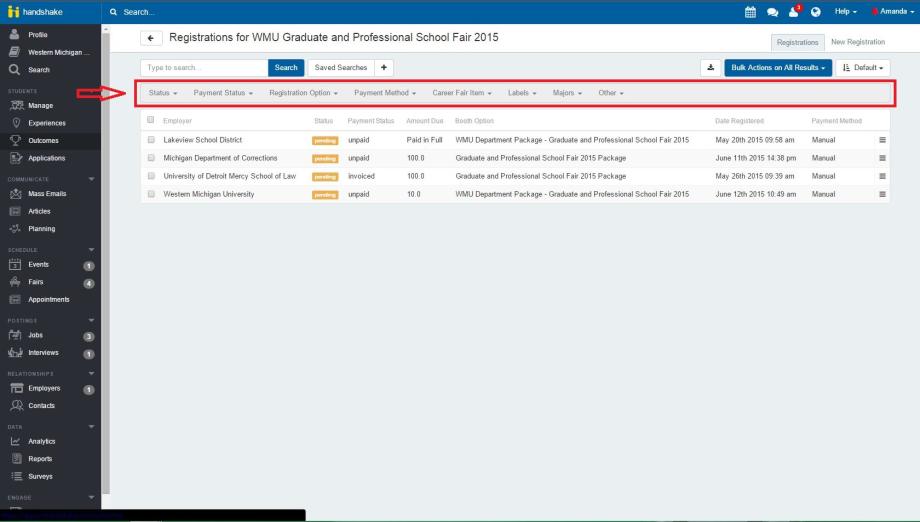
Task: Open Outcomes in sidebar
Action: [43, 141]
